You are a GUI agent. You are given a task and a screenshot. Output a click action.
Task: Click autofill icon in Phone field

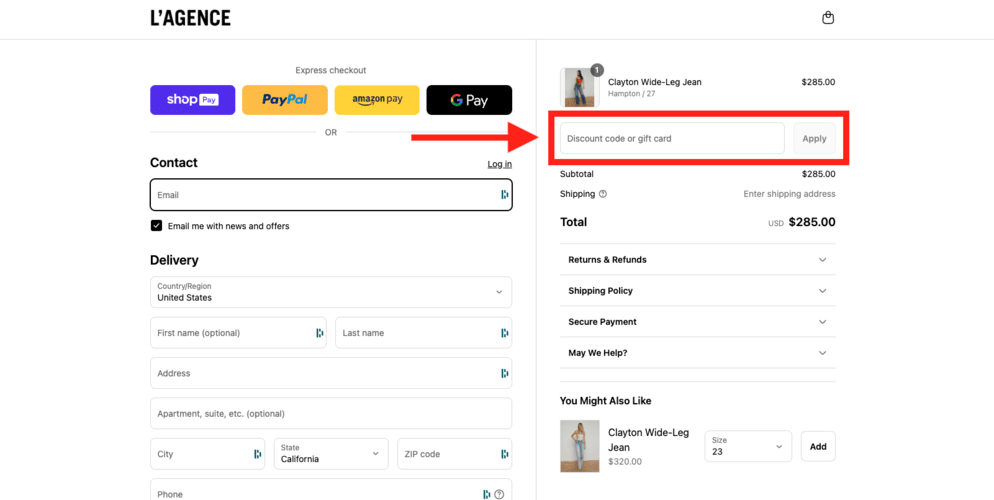486,494
